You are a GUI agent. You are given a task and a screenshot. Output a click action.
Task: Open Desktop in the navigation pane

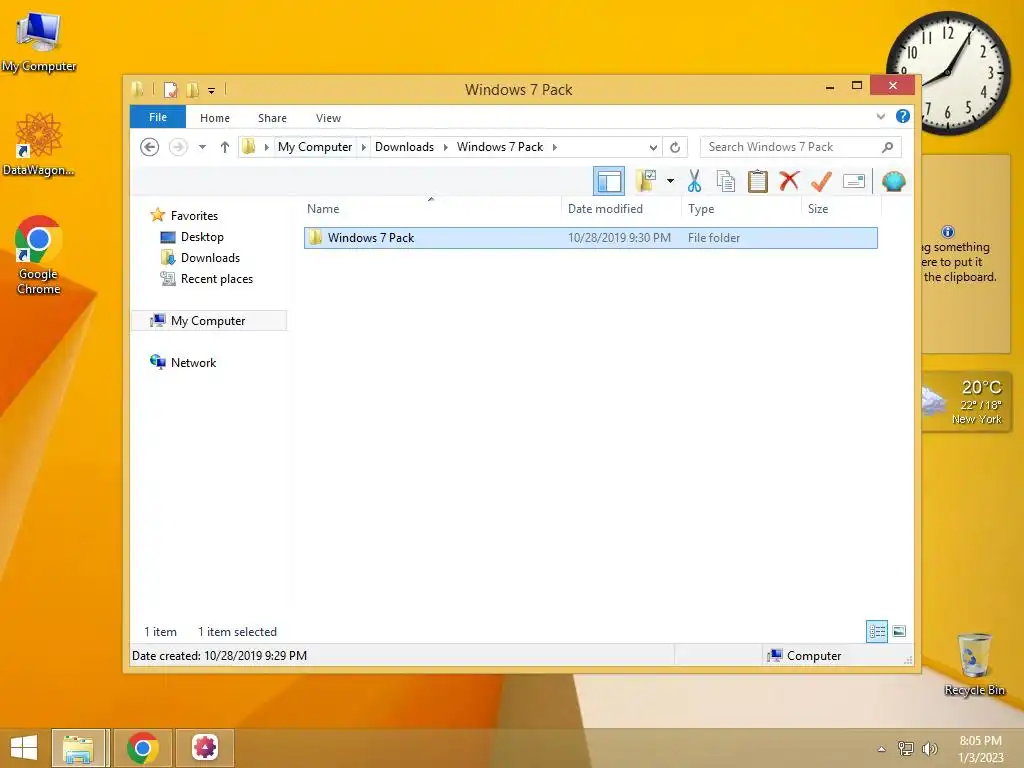click(x=202, y=236)
